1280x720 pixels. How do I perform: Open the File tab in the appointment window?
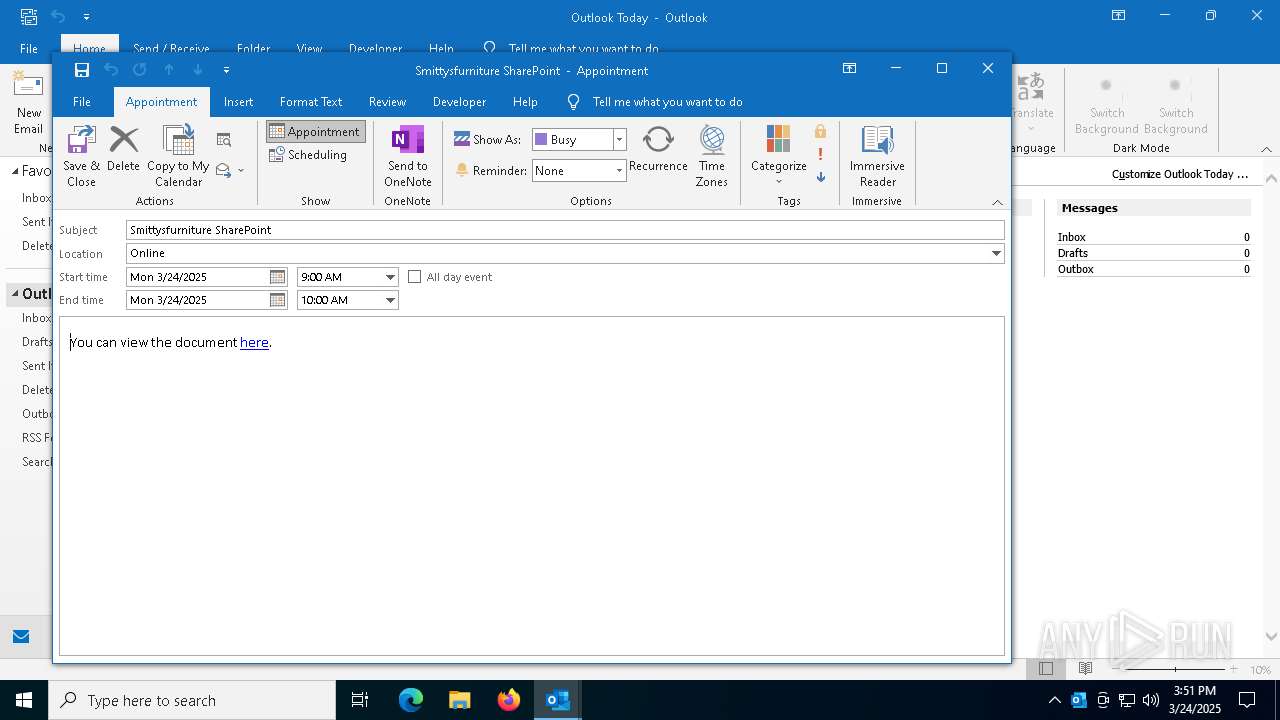82,102
